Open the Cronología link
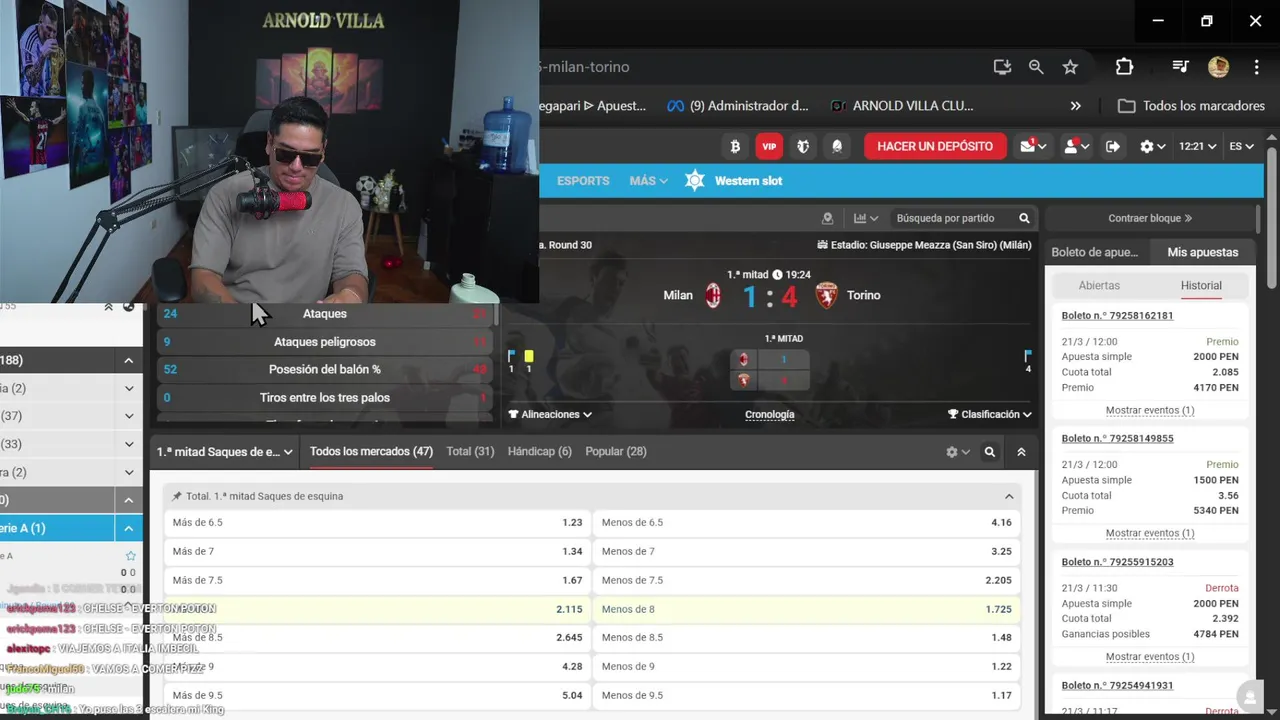Screen dimensions: 1280x720 [770, 414]
